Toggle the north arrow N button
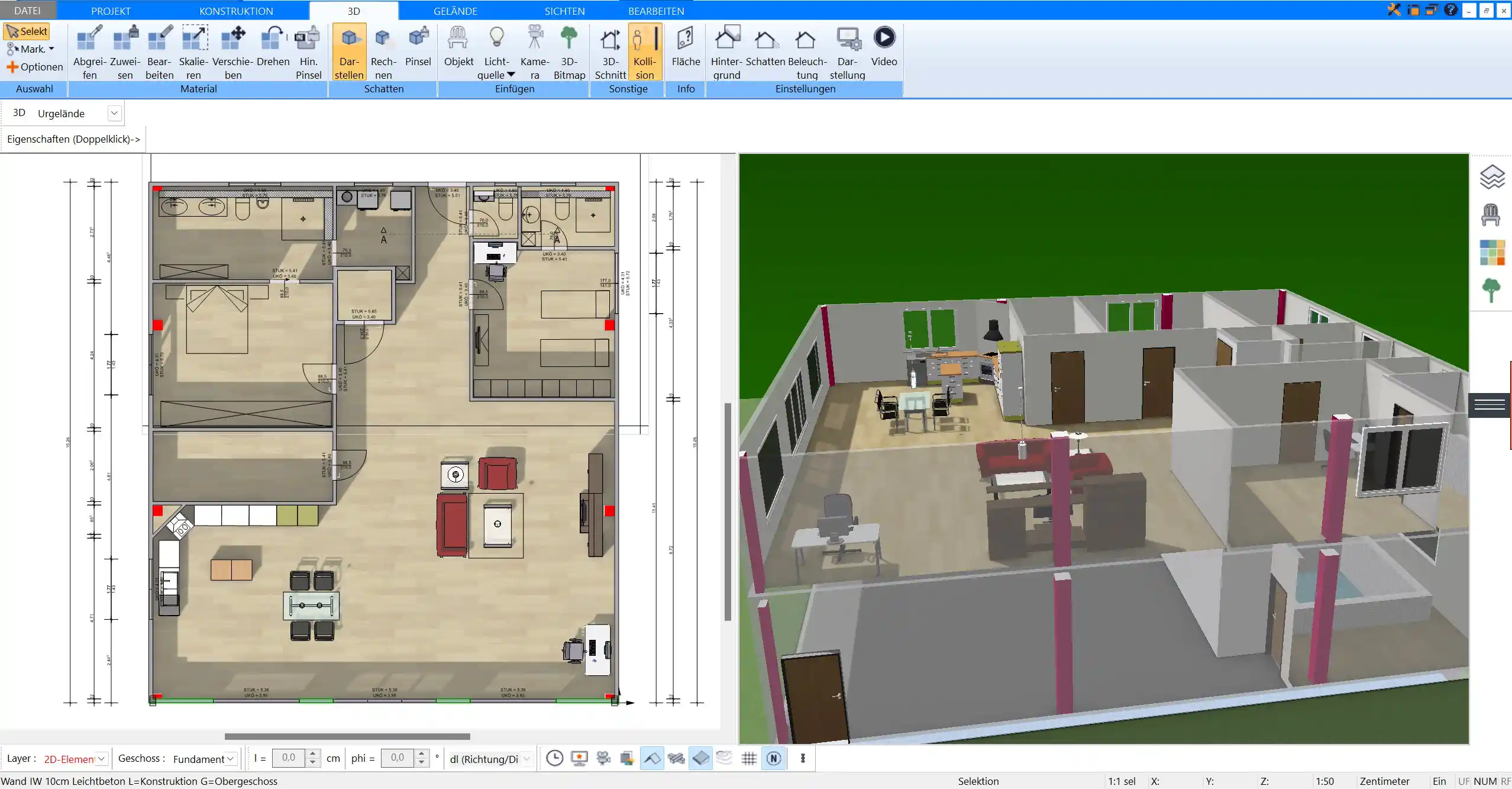1512x789 pixels. tap(774, 758)
